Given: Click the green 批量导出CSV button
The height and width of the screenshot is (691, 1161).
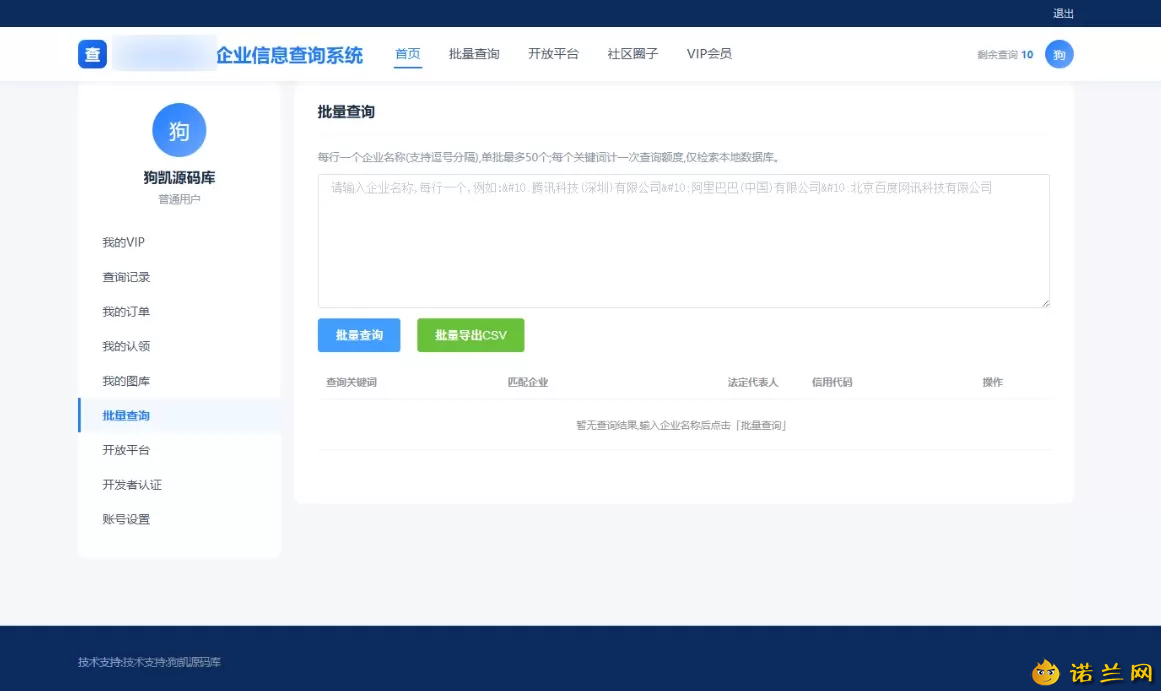Looking at the screenshot, I should (470, 335).
